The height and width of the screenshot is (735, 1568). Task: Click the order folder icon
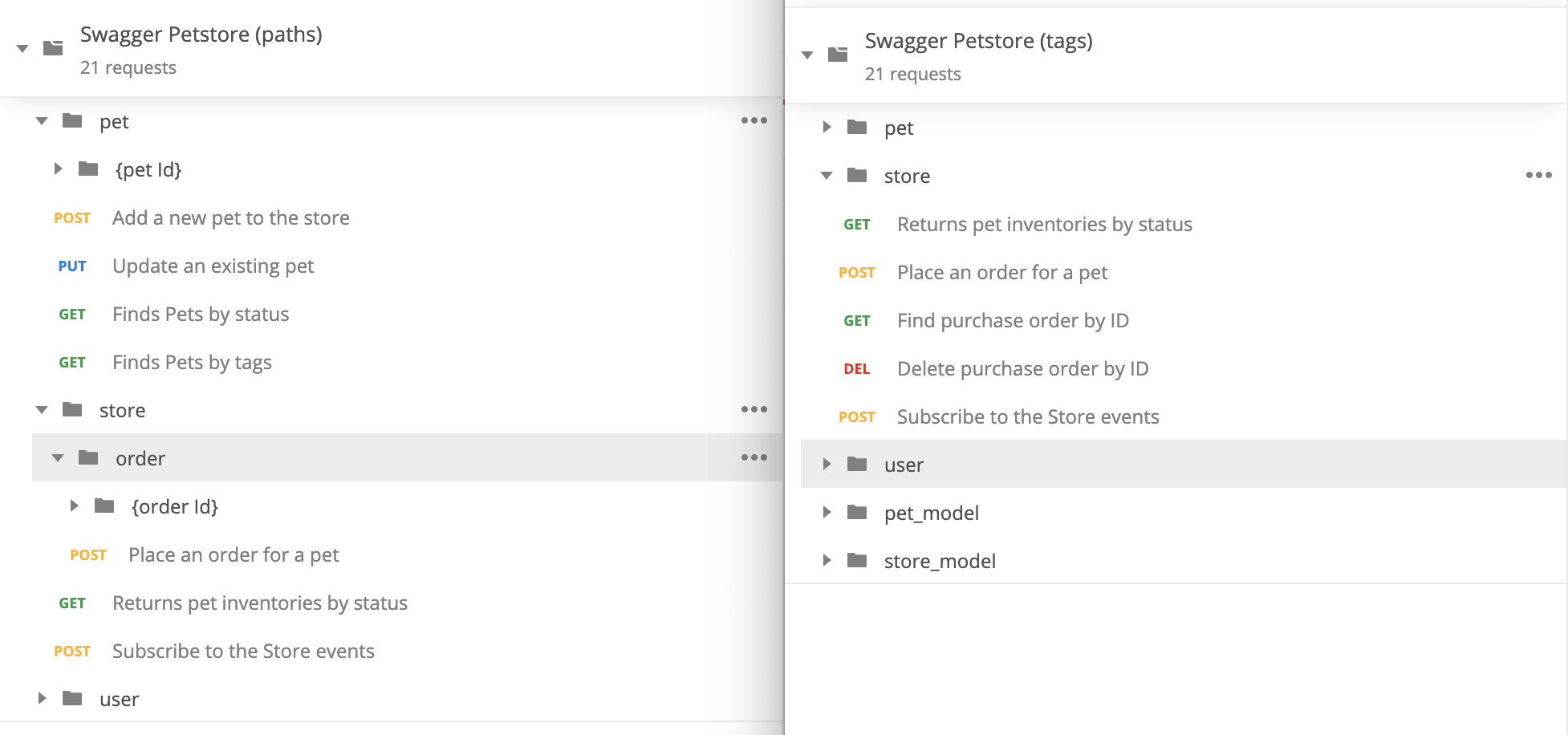(88, 457)
